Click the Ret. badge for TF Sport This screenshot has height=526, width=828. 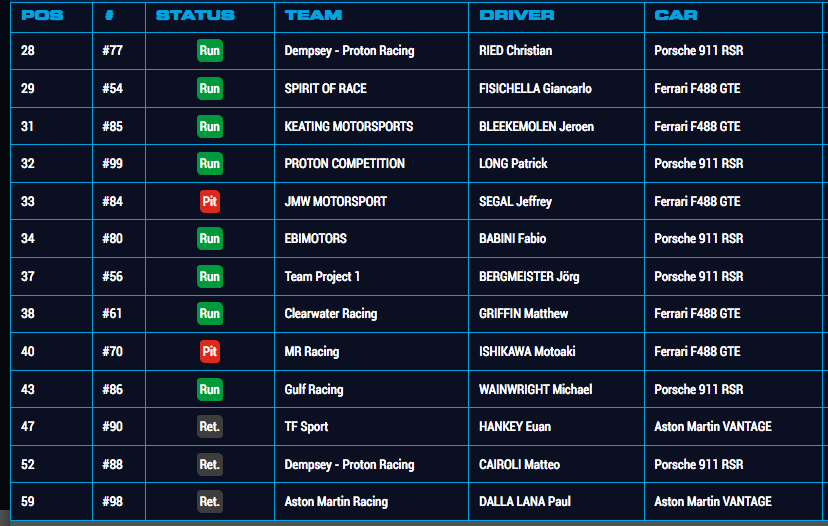(x=209, y=427)
